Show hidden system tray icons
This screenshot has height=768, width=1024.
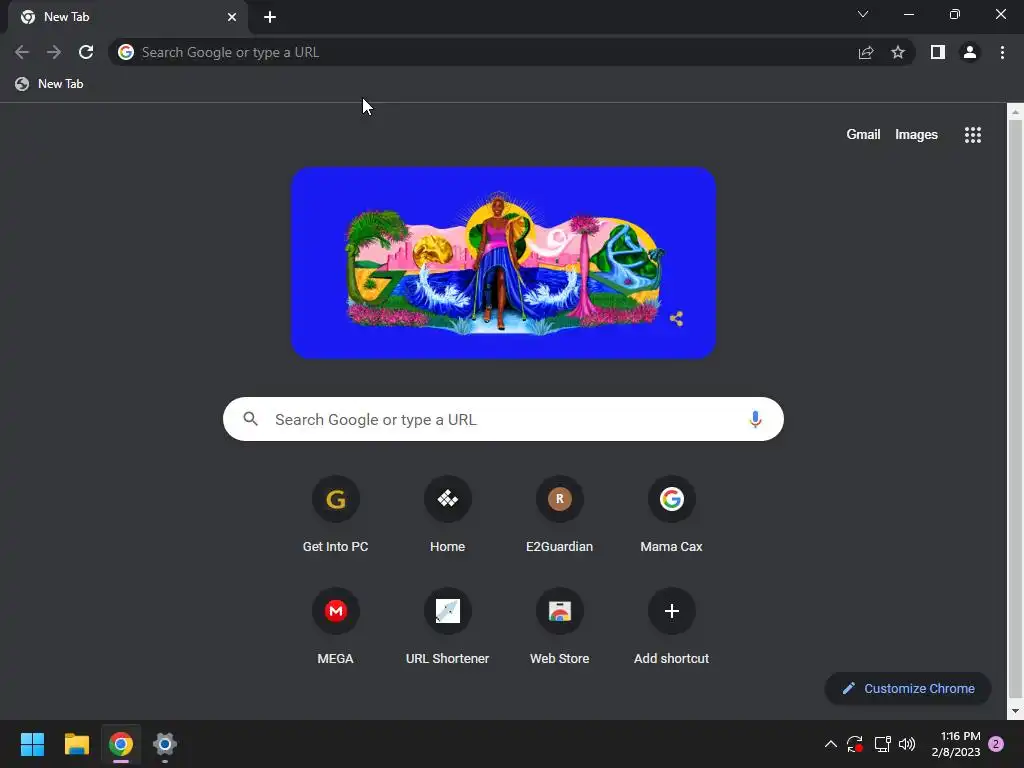tap(831, 744)
